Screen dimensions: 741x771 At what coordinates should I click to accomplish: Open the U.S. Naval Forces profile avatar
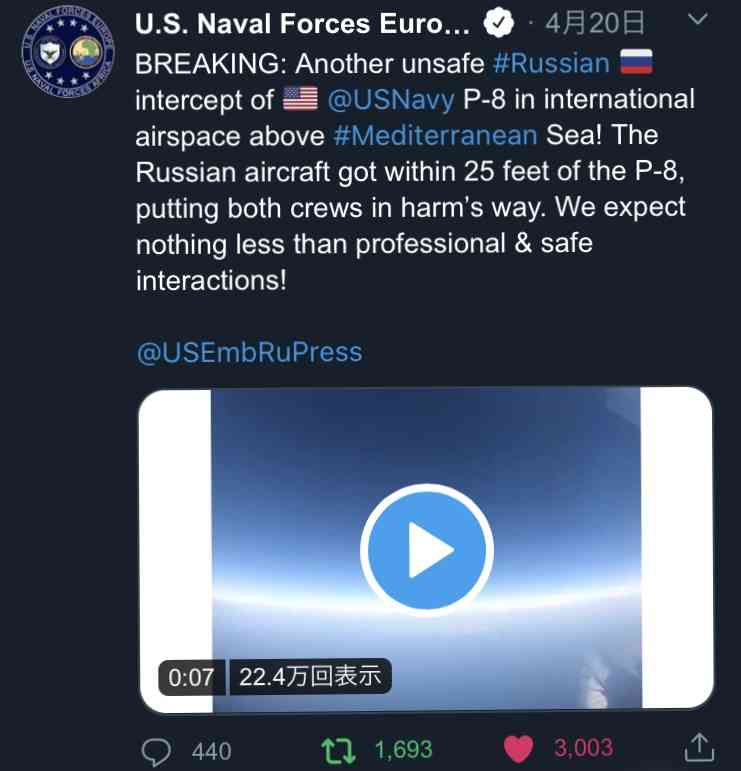(x=68, y=52)
